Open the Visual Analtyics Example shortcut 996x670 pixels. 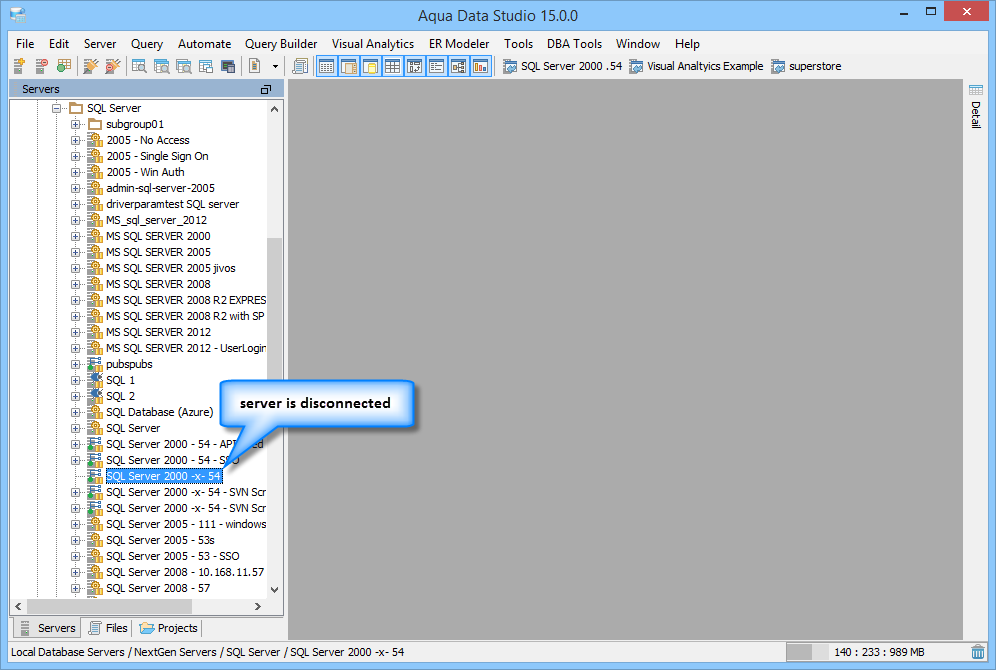(696, 66)
